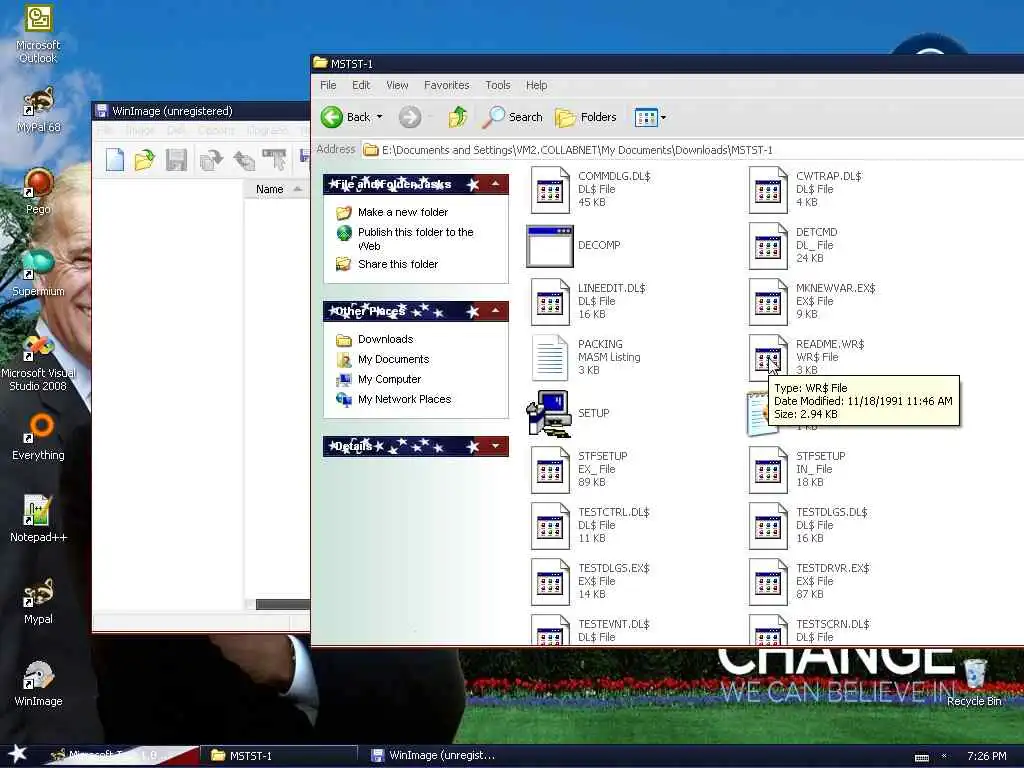This screenshot has width=1024, height=768.
Task: Open the File menu in Explorer
Action: (x=328, y=85)
